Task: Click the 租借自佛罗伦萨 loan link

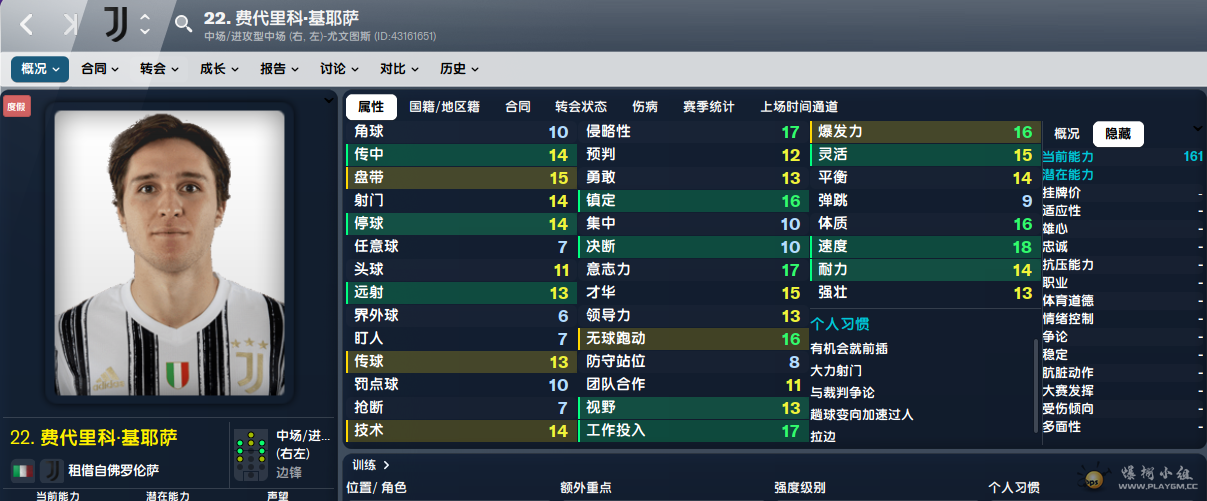Action: (113, 470)
